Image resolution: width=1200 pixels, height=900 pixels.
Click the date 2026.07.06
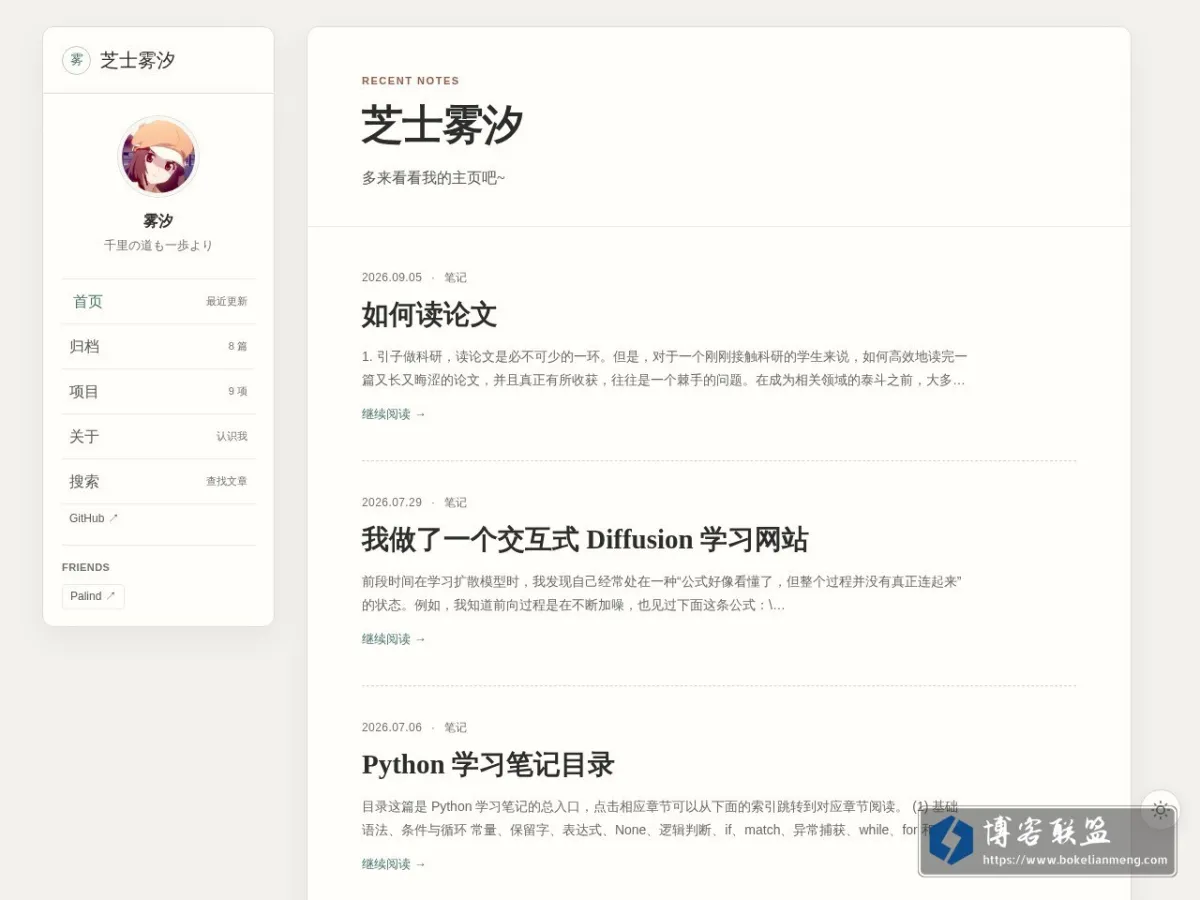[x=392, y=728]
